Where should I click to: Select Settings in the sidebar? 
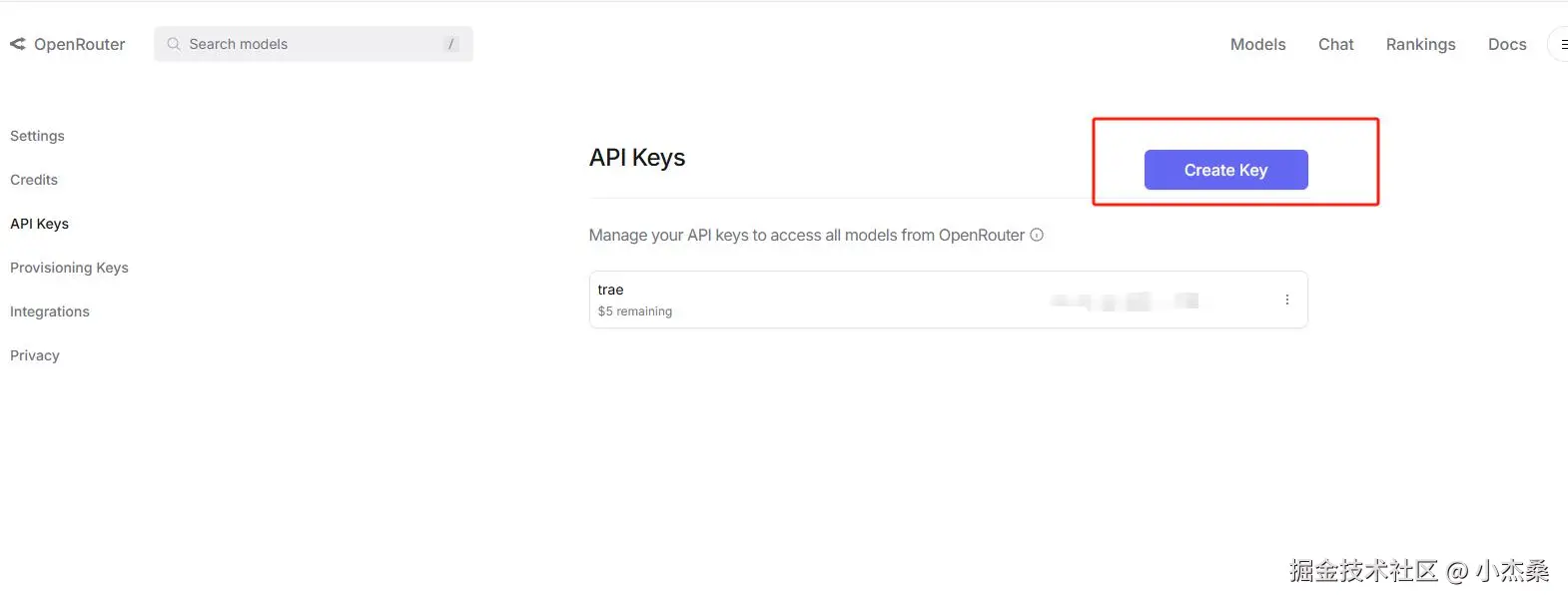37,136
